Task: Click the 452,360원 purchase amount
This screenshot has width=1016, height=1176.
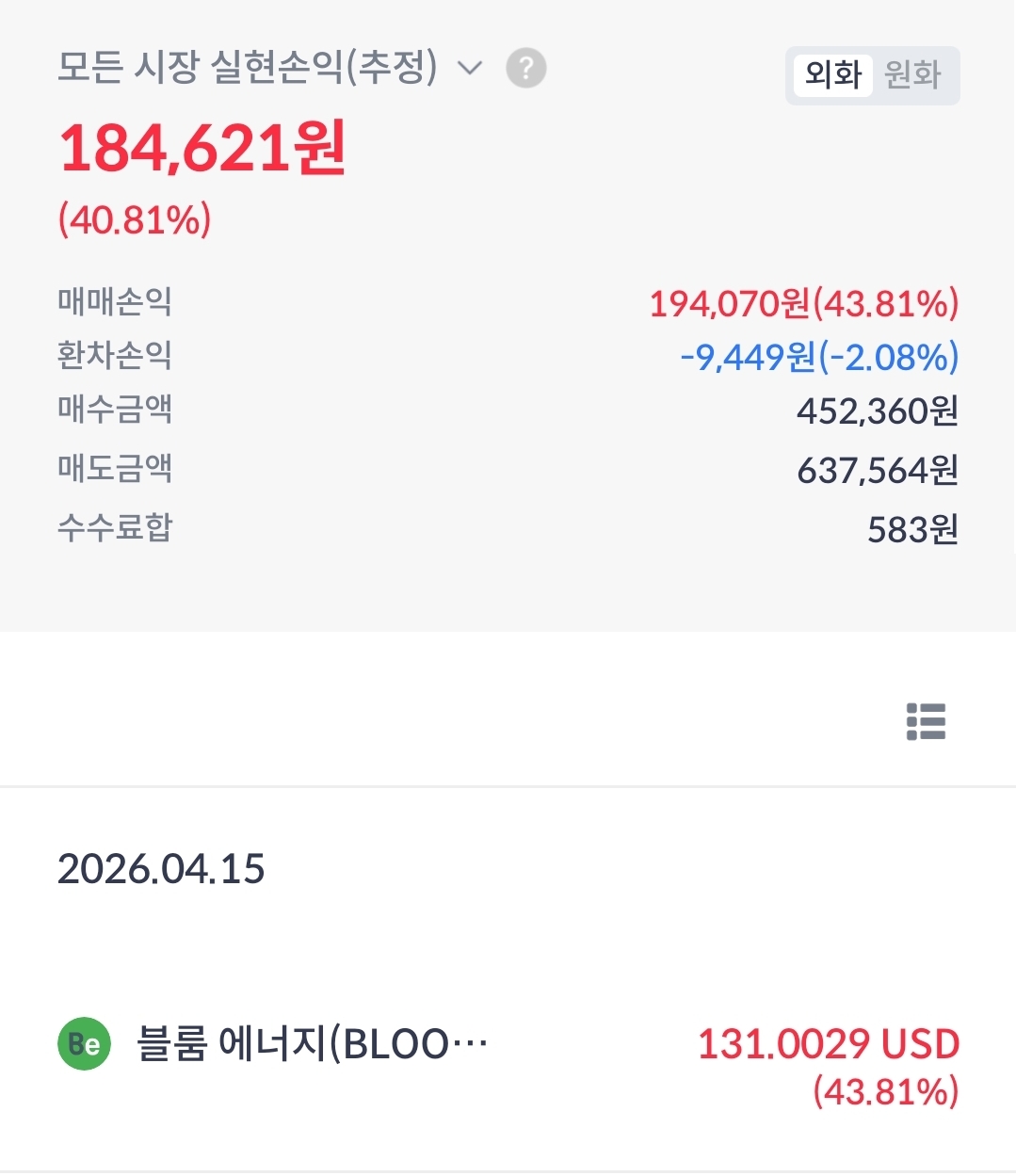Action: point(877,411)
